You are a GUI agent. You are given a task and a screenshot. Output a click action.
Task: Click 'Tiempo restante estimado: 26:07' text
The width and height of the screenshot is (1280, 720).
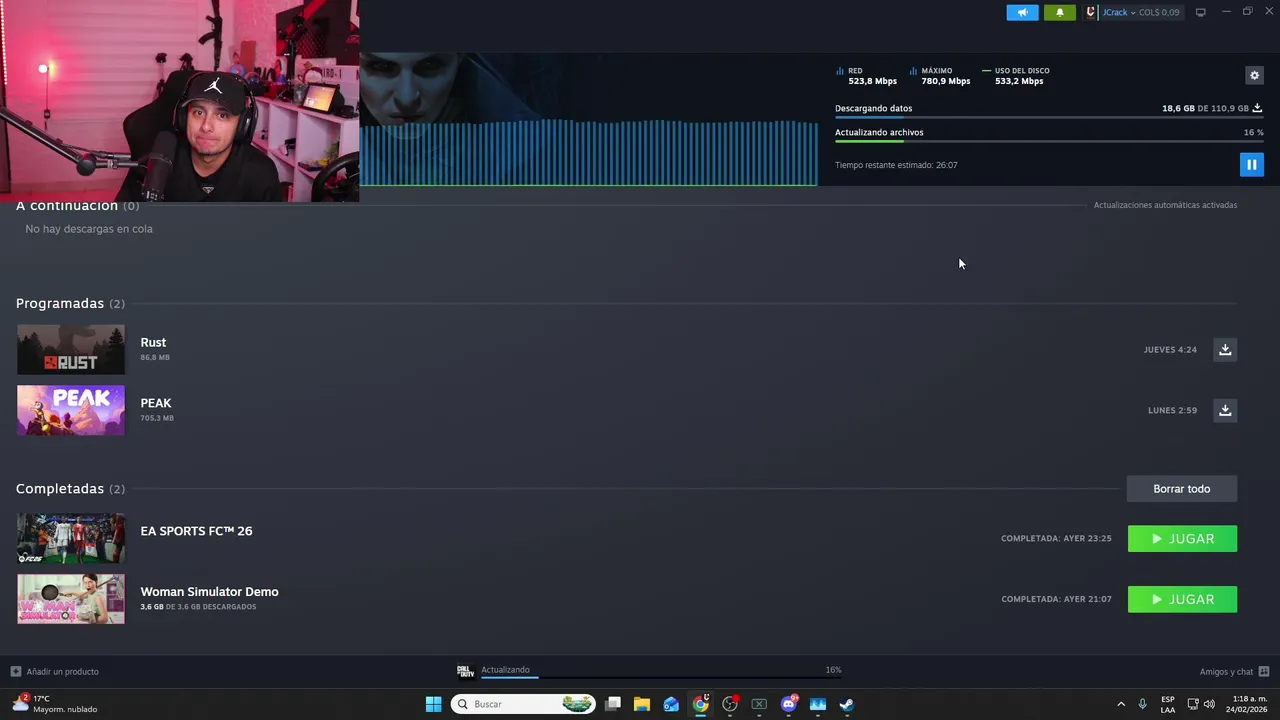click(896, 165)
